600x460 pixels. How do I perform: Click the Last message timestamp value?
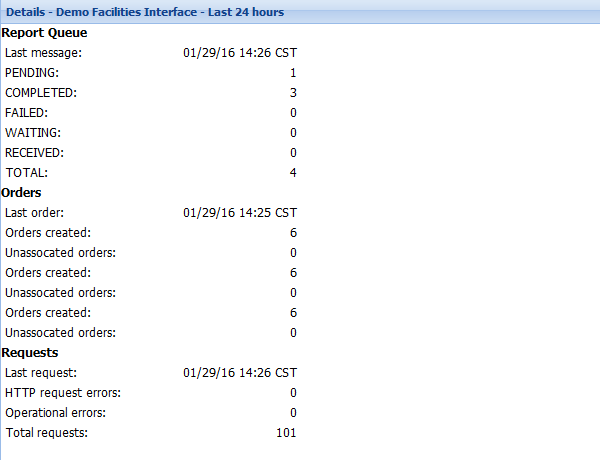(x=240, y=53)
